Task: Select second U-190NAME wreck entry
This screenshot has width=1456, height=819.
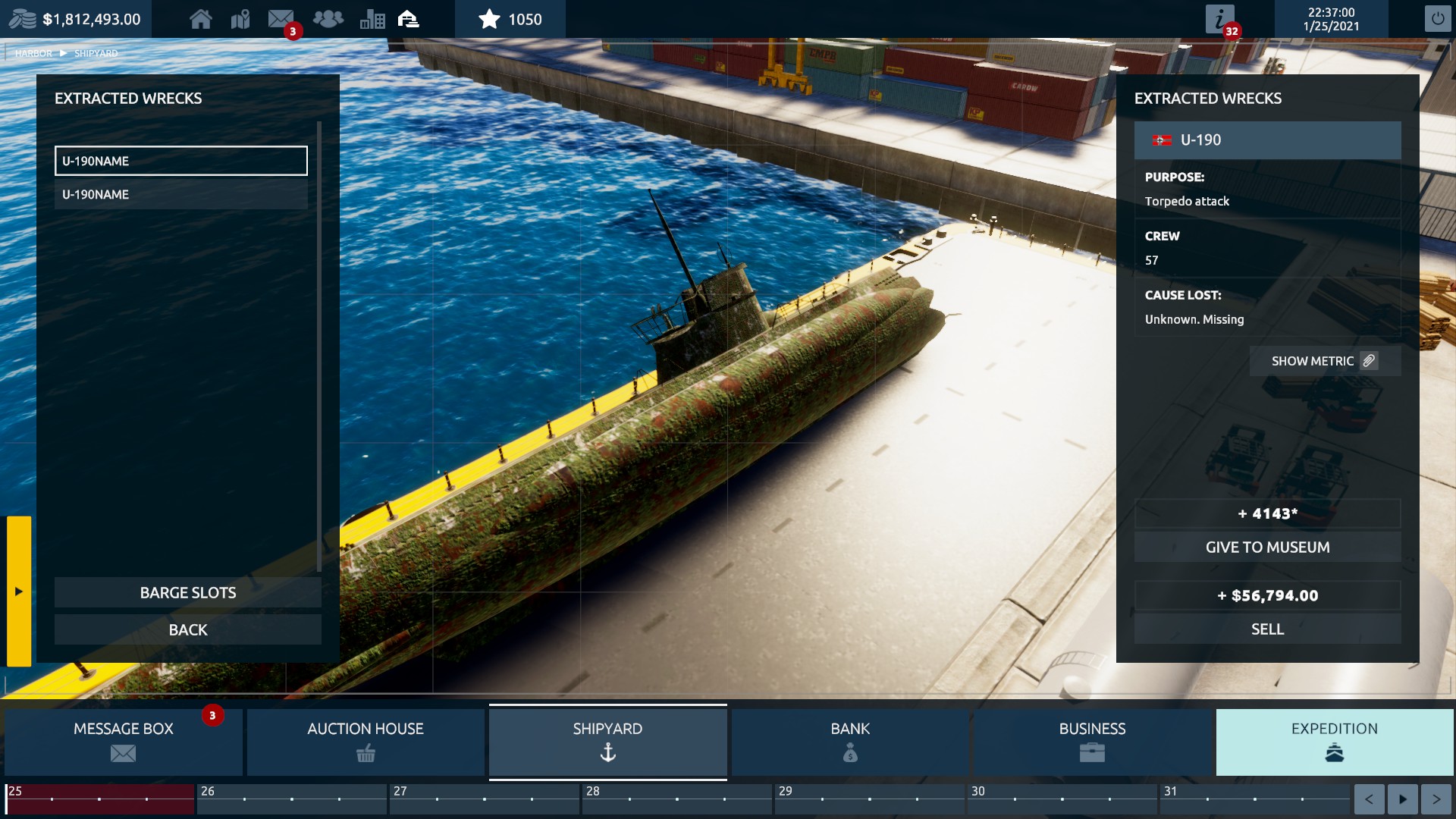Action: click(x=180, y=194)
